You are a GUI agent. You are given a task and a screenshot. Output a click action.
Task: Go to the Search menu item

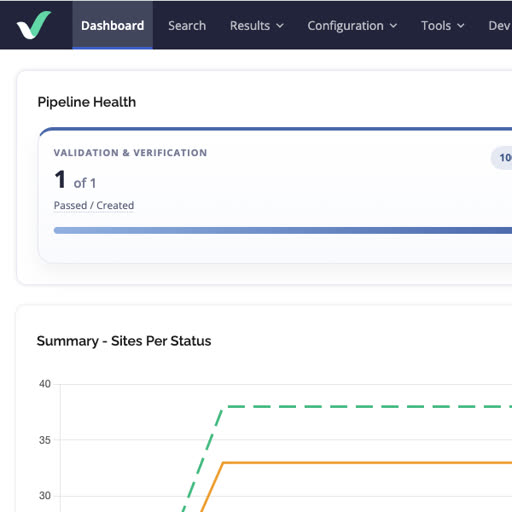coord(187,26)
